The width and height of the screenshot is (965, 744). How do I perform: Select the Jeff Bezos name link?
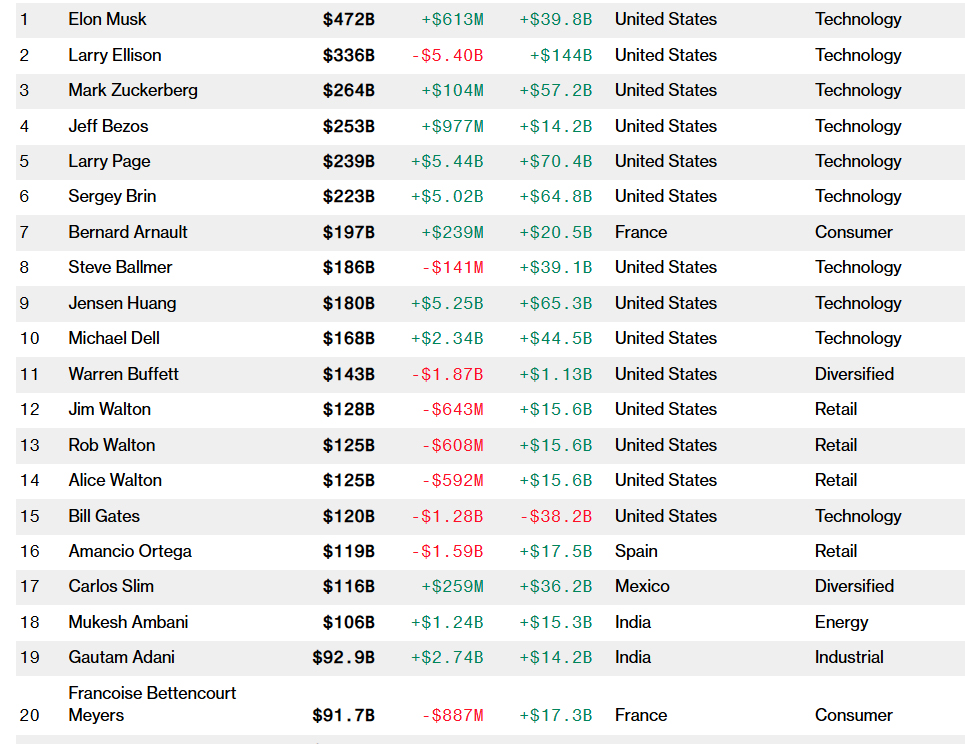[108, 126]
